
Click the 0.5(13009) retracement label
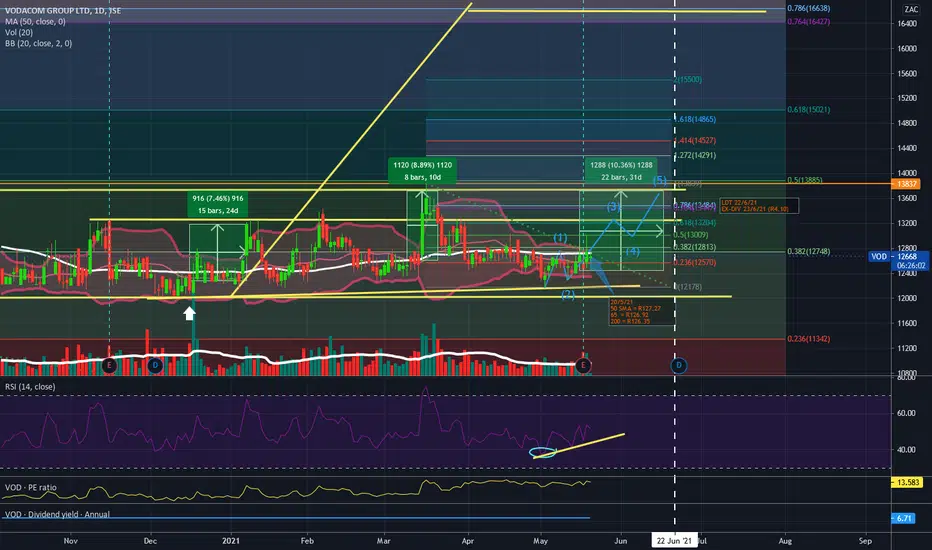(x=691, y=235)
